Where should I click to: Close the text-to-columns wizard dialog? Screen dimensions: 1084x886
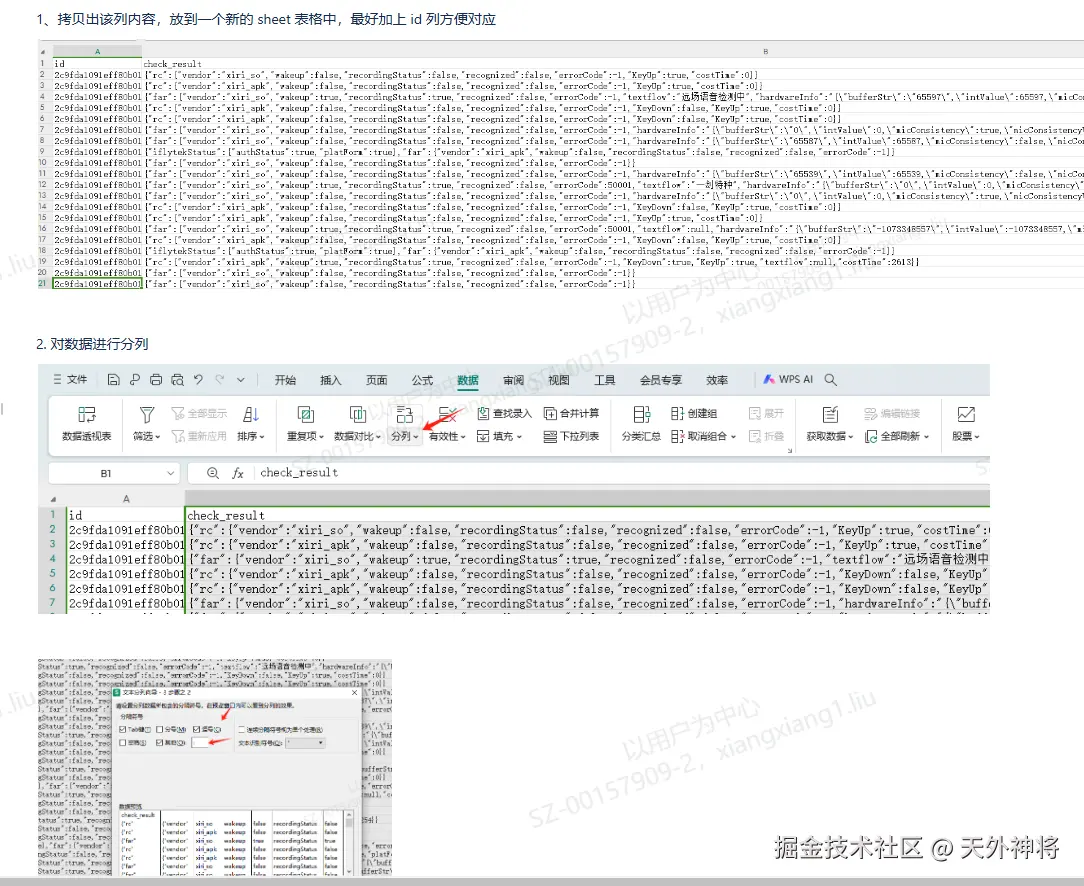coord(355,692)
